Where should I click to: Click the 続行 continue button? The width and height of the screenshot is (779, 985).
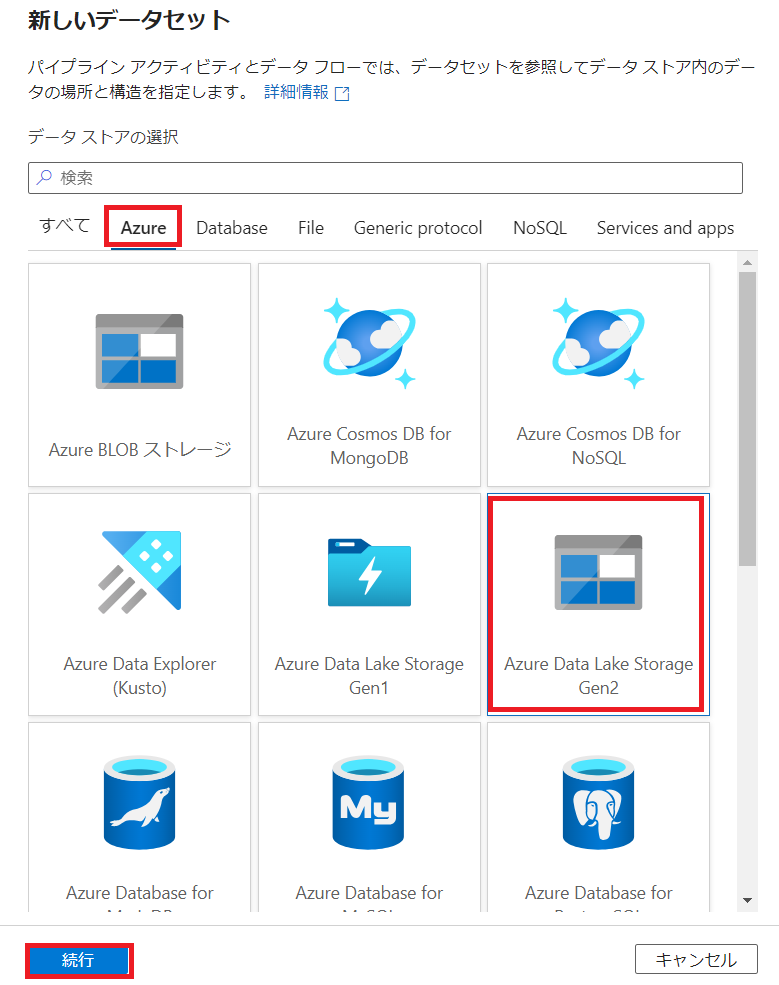(x=79, y=960)
